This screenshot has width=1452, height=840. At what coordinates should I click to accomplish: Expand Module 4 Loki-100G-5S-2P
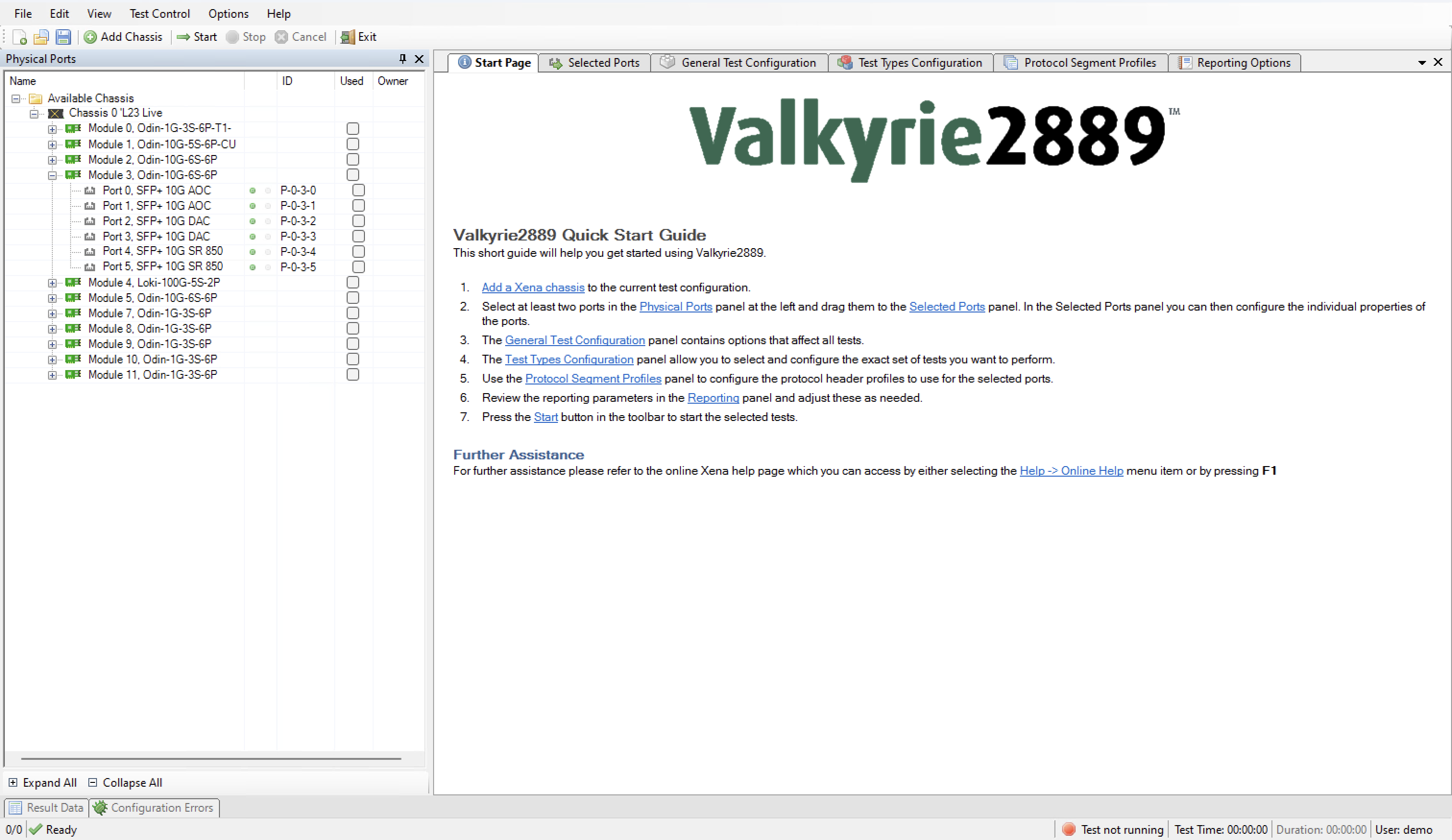pos(52,283)
